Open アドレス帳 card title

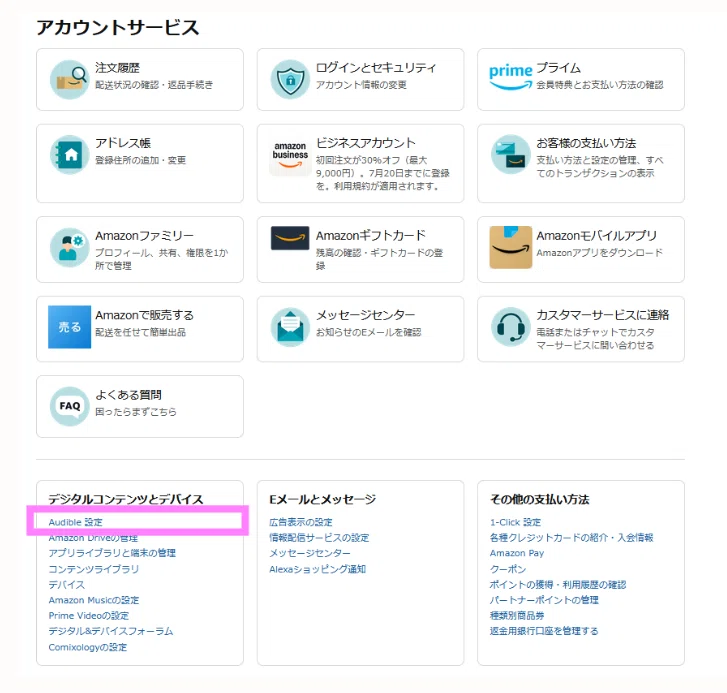coord(123,143)
